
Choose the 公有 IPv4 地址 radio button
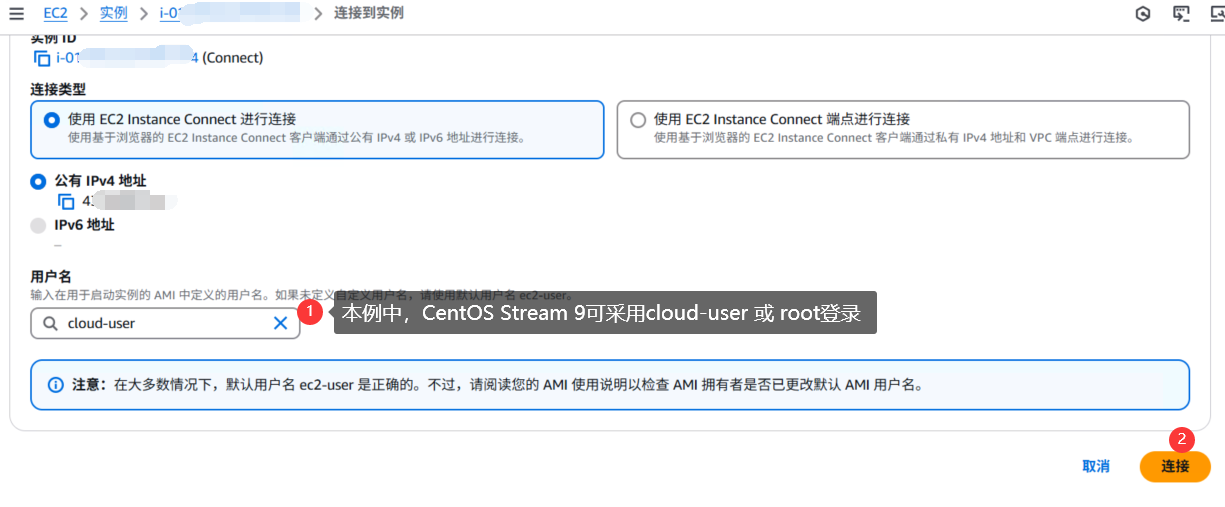38,181
